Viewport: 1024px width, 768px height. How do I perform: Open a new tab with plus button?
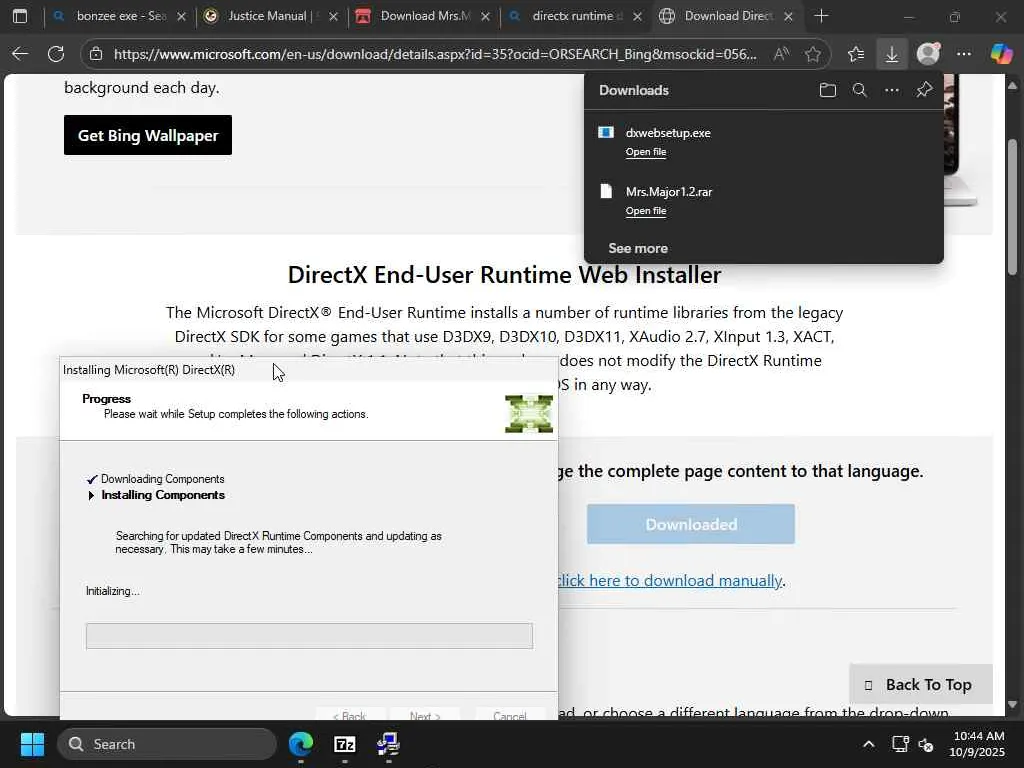822,16
